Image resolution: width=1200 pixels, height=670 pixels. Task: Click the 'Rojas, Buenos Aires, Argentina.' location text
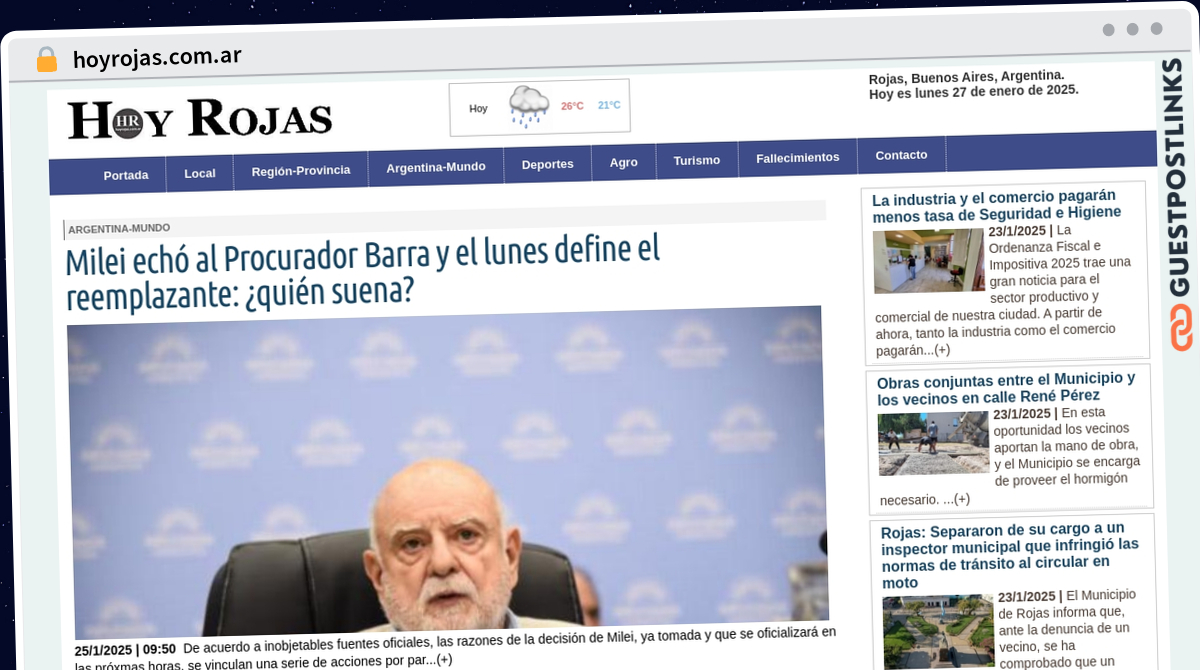[x=967, y=77]
